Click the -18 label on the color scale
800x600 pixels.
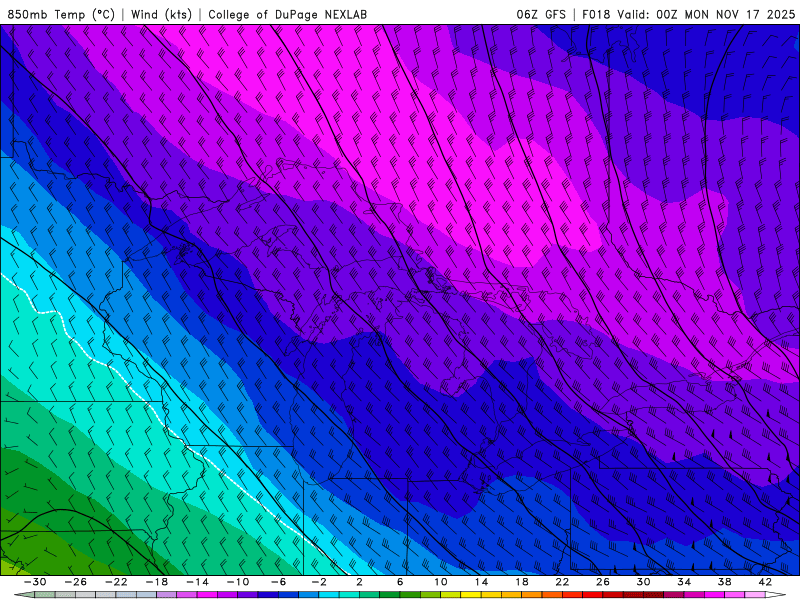click(x=157, y=582)
